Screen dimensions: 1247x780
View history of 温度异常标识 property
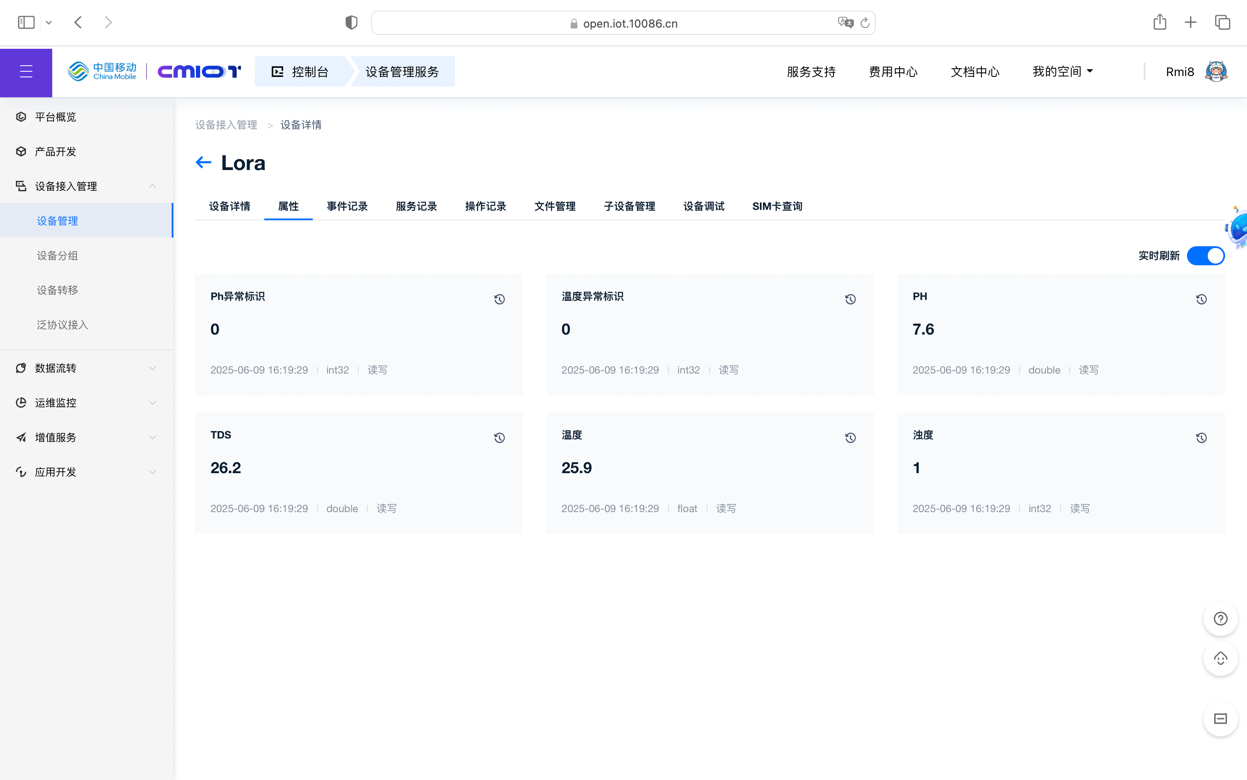click(x=850, y=299)
